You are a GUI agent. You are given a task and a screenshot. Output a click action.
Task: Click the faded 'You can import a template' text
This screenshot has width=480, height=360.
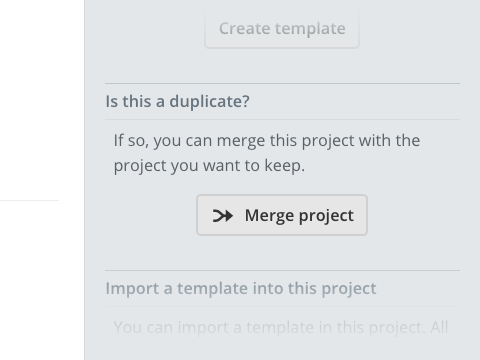281,327
